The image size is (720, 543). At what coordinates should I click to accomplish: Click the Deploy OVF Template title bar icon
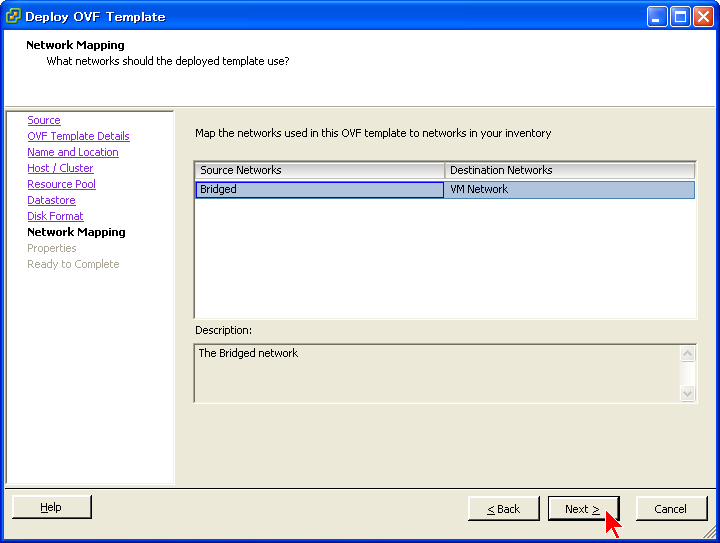13,16
